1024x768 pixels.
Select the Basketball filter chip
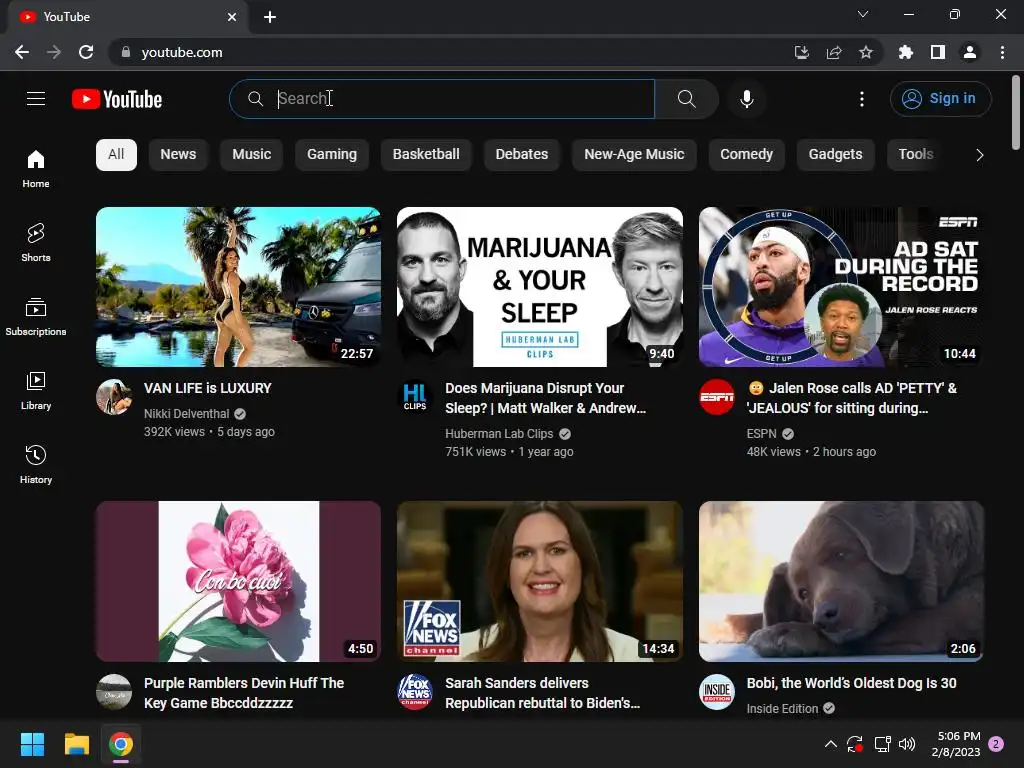[426, 155]
